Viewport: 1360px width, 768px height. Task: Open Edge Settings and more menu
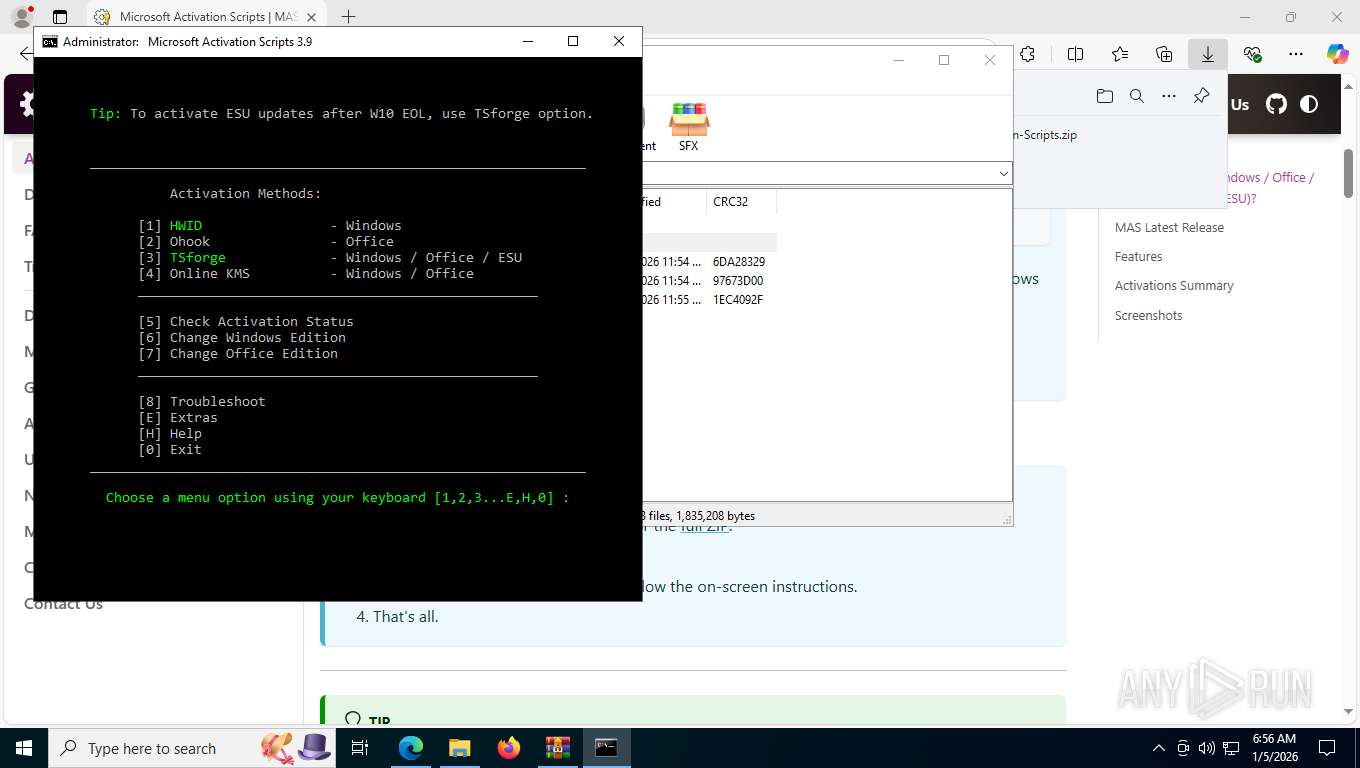[1296, 54]
